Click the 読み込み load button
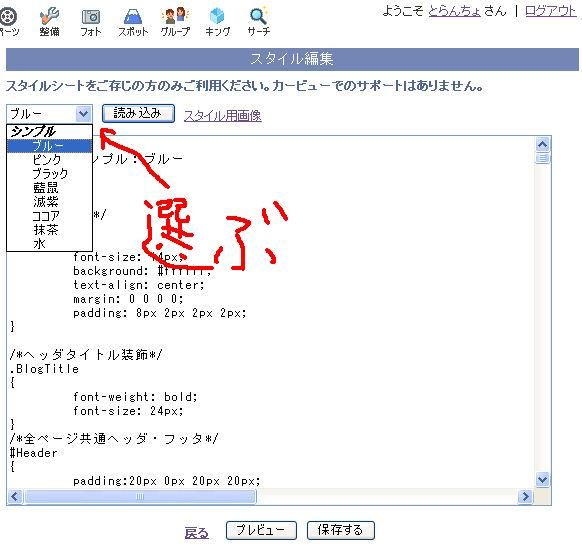Viewport: 582px width, 548px height. pos(138,113)
